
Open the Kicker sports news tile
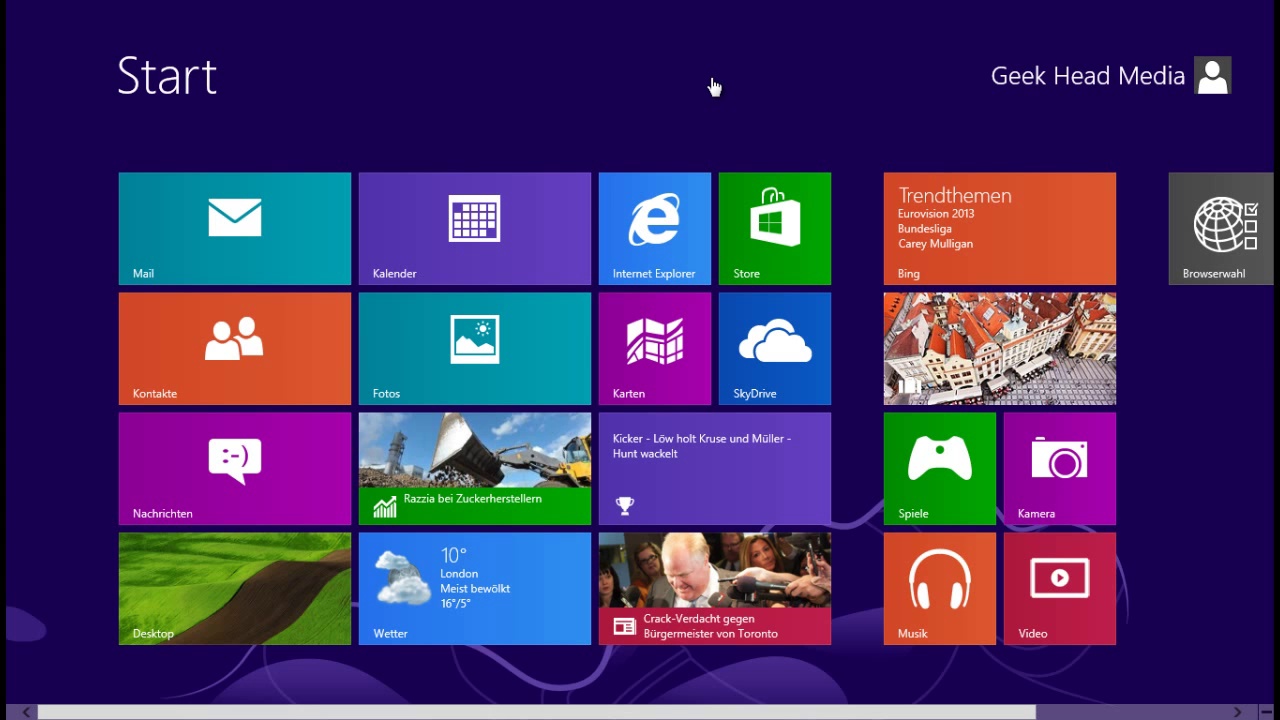point(715,469)
